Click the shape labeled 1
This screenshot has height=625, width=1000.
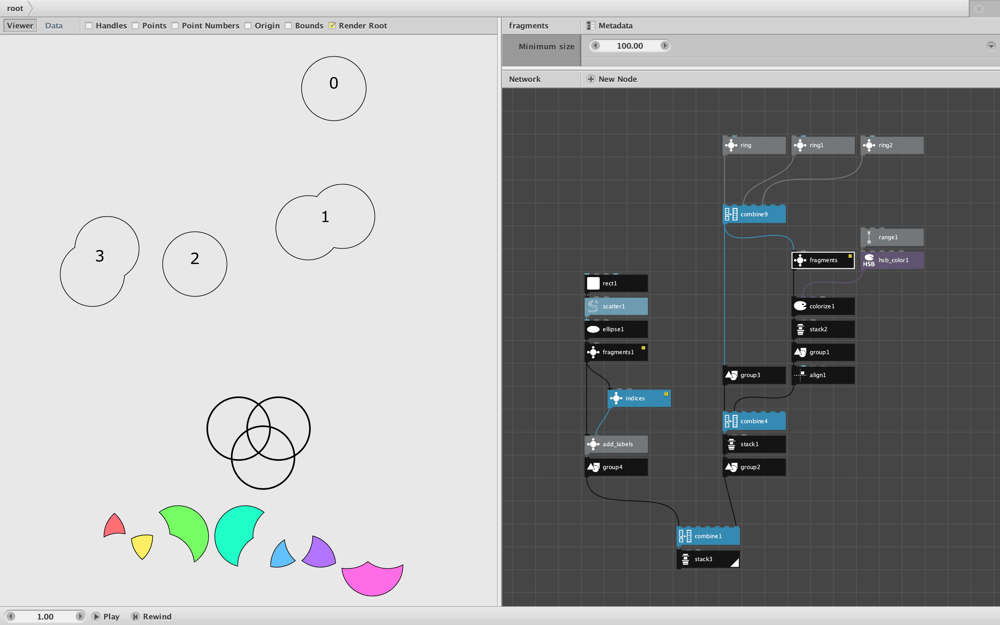[x=325, y=222]
